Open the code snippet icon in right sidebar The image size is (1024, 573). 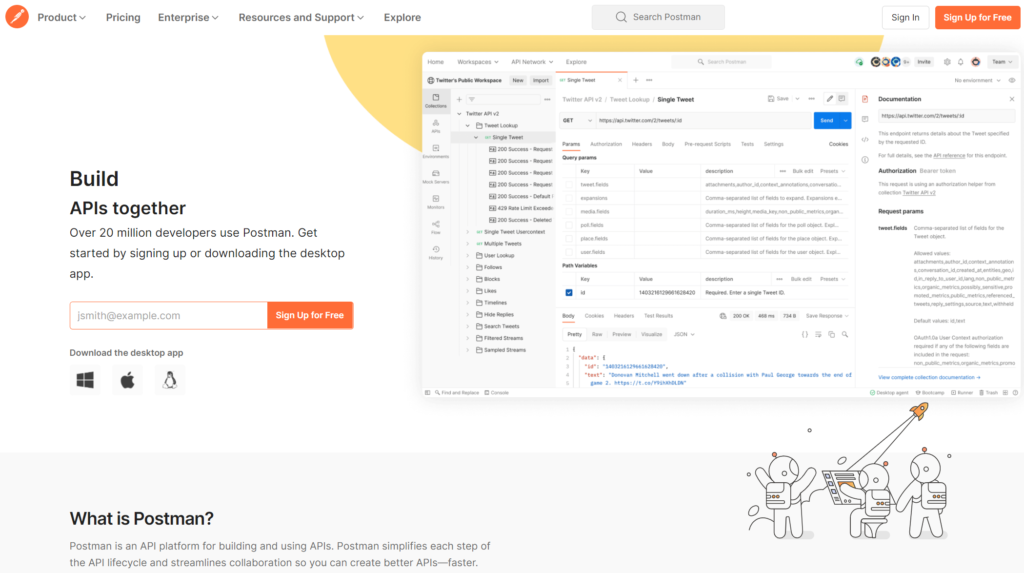point(865,140)
